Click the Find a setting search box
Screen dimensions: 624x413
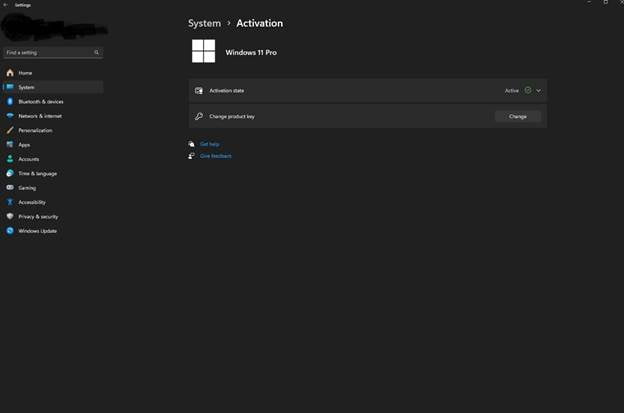(x=53, y=53)
